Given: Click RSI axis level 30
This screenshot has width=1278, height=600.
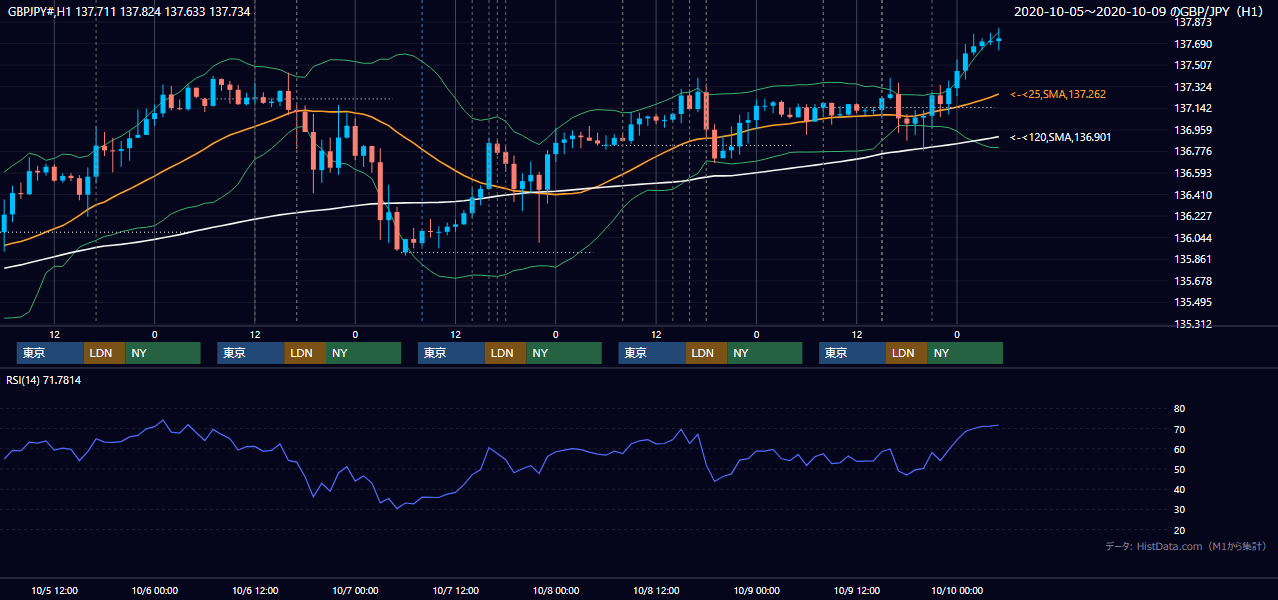Looking at the screenshot, I should pos(1179,510).
